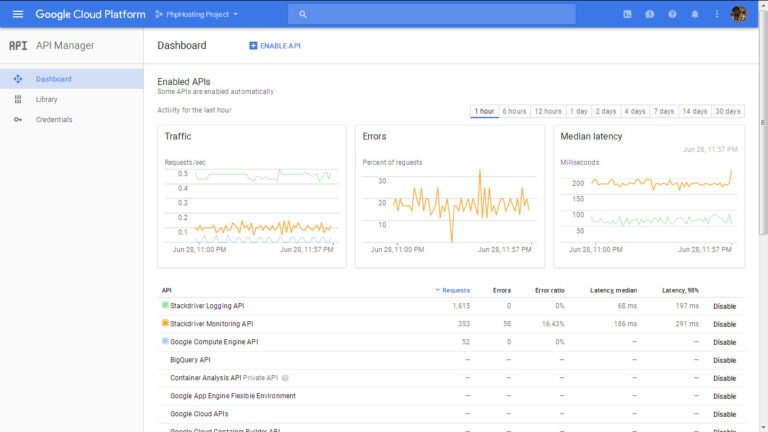
Task: Open Google Compute Engine API link
Action: coord(214,342)
